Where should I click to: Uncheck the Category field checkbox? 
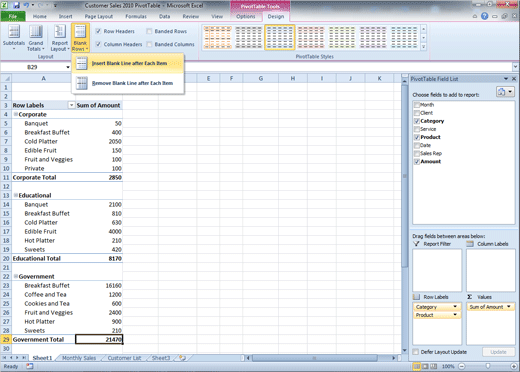coord(417,121)
